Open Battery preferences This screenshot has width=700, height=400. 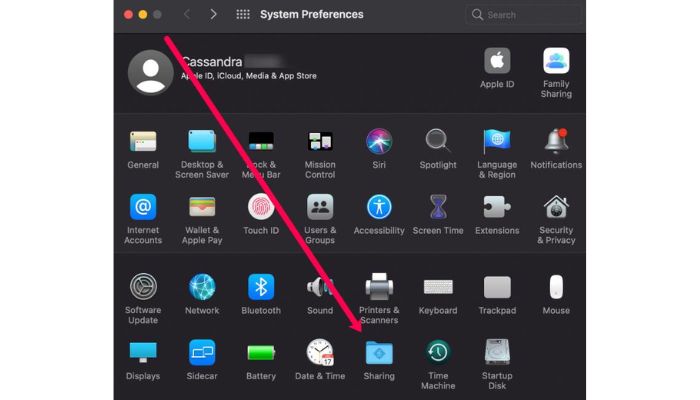[261, 353]
